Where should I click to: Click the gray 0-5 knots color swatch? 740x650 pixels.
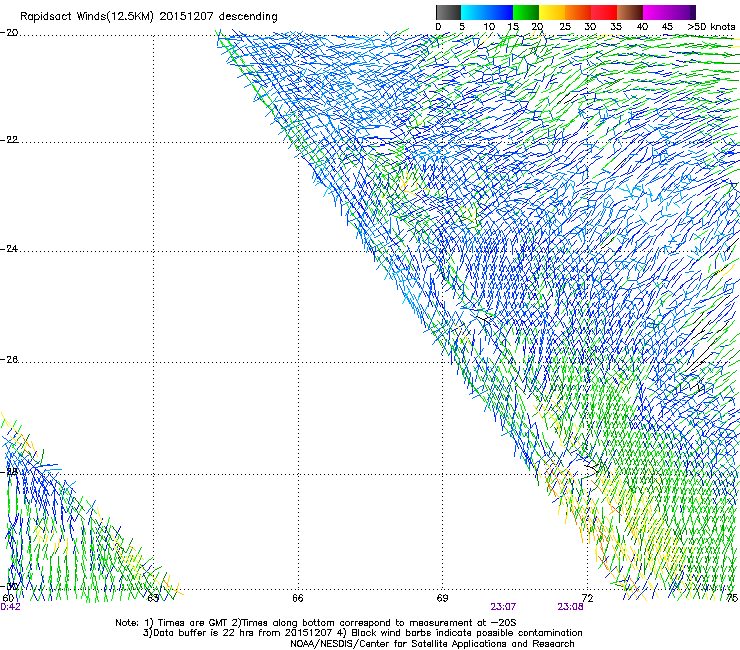448,12
